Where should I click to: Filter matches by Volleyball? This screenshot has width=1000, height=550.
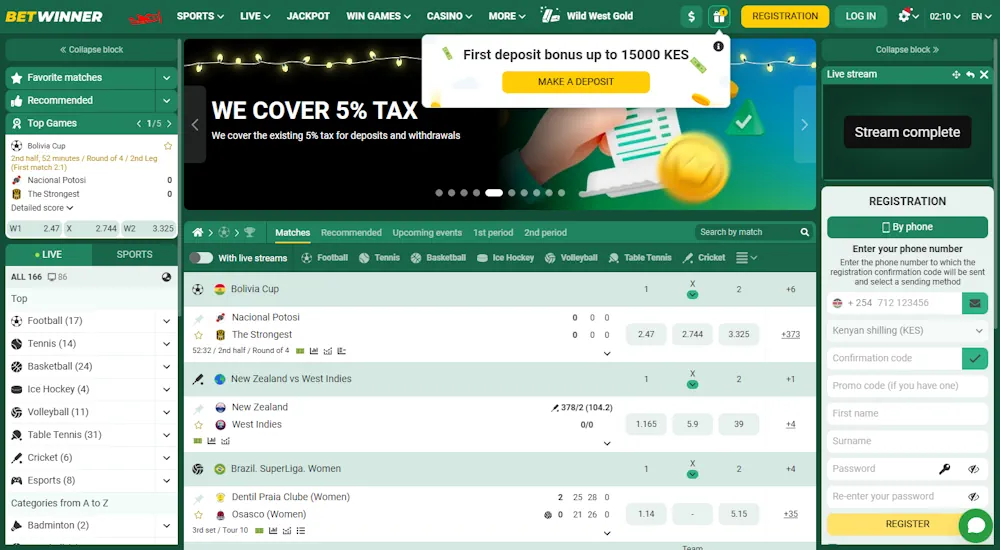571,258
